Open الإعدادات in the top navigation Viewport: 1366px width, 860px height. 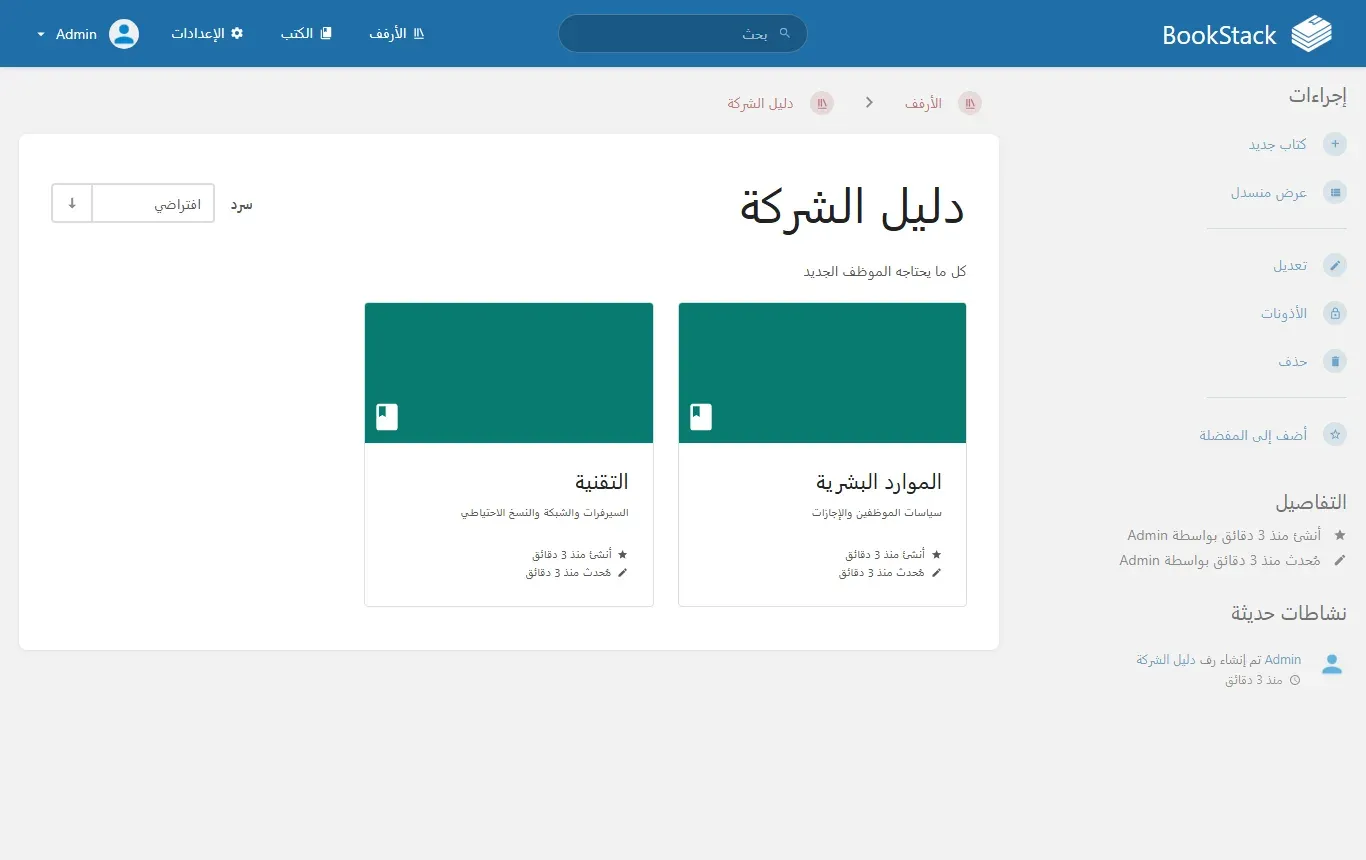click(207, 33)
